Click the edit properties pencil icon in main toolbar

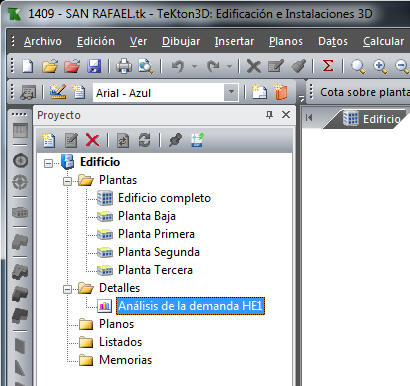point(276,66)
